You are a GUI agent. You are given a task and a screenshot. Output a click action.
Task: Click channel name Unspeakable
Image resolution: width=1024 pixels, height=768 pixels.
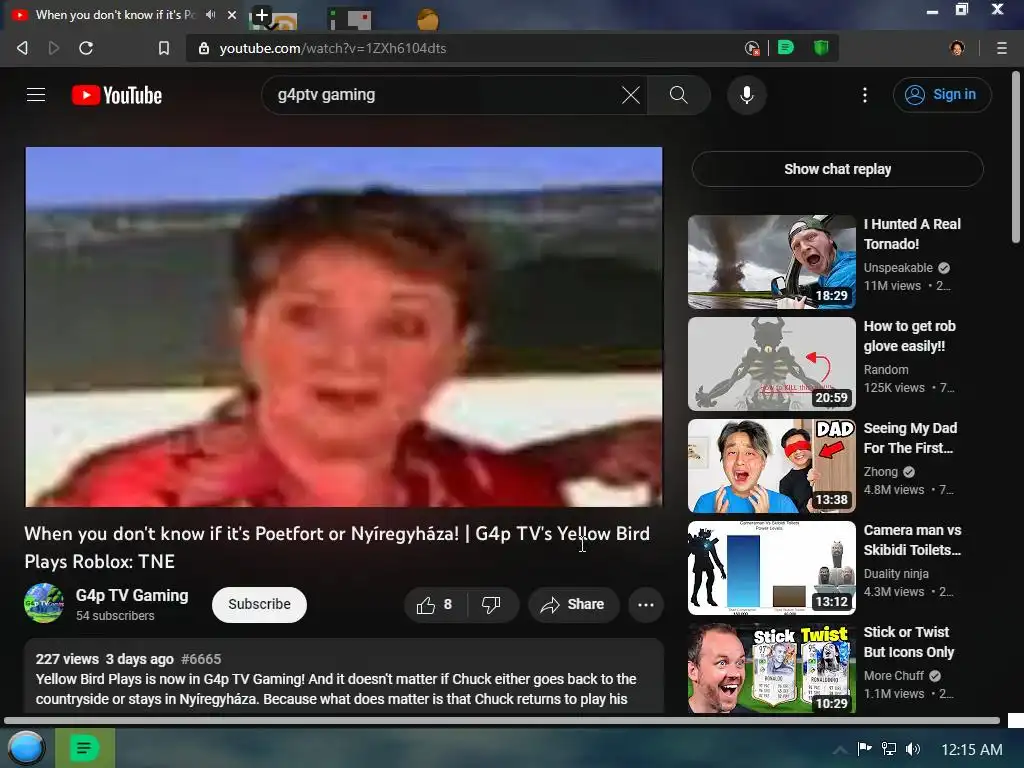pyautogui.click(x=898, y=268)
